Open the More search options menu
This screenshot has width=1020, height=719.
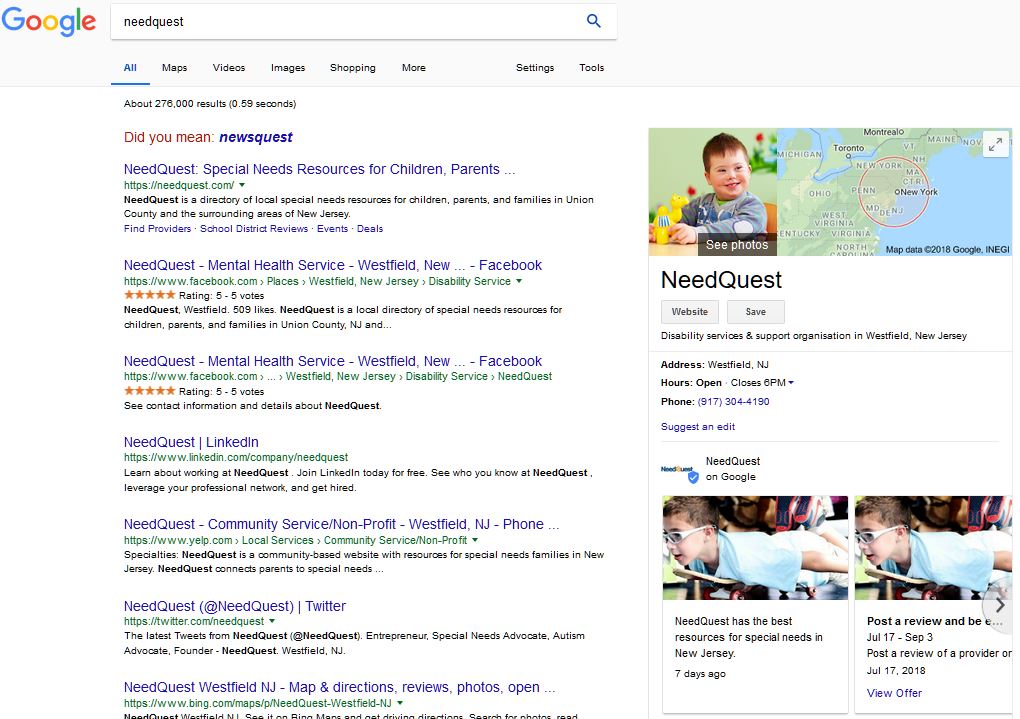coord(414,68)
